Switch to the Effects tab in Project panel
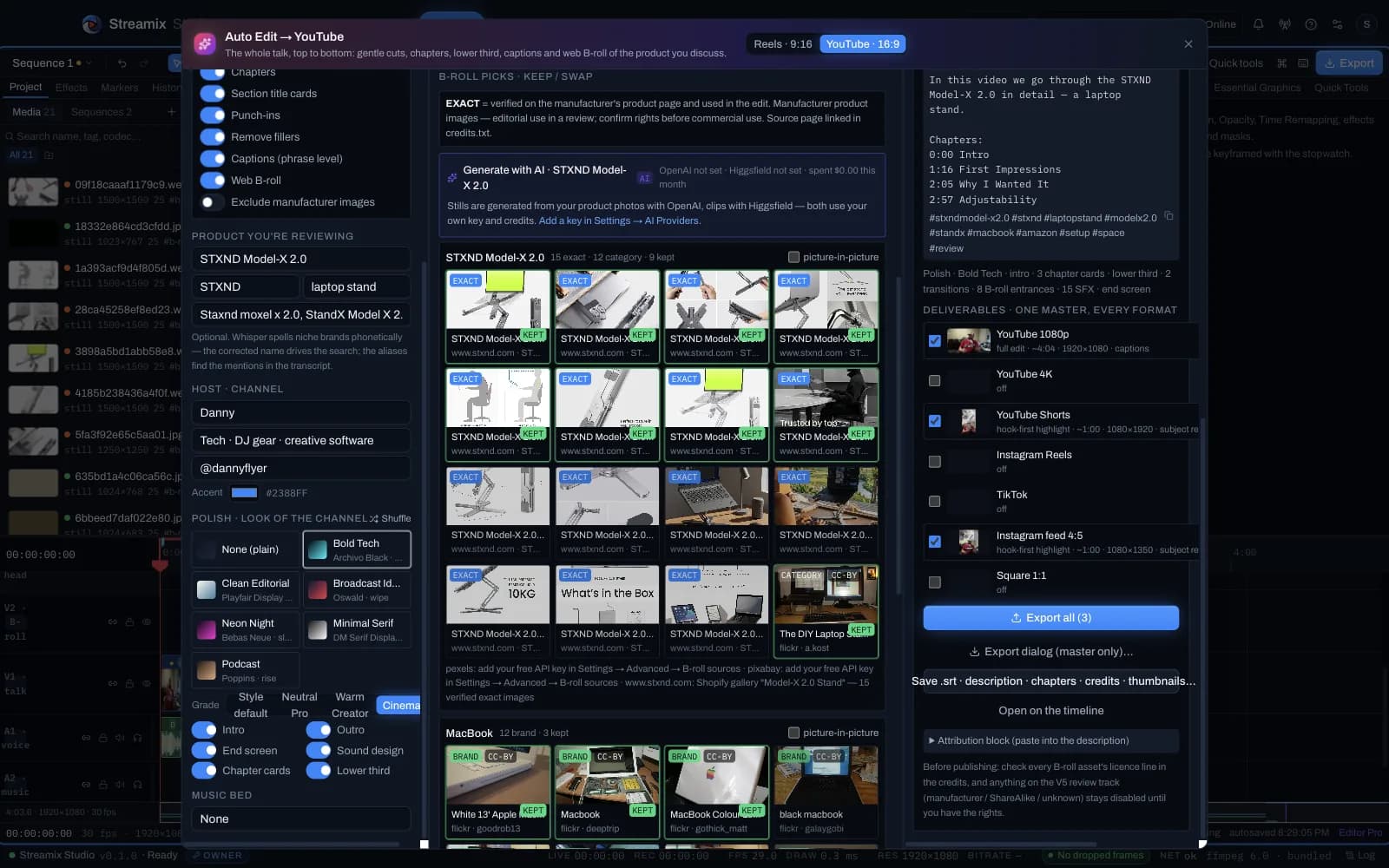 tap(71, 88)
